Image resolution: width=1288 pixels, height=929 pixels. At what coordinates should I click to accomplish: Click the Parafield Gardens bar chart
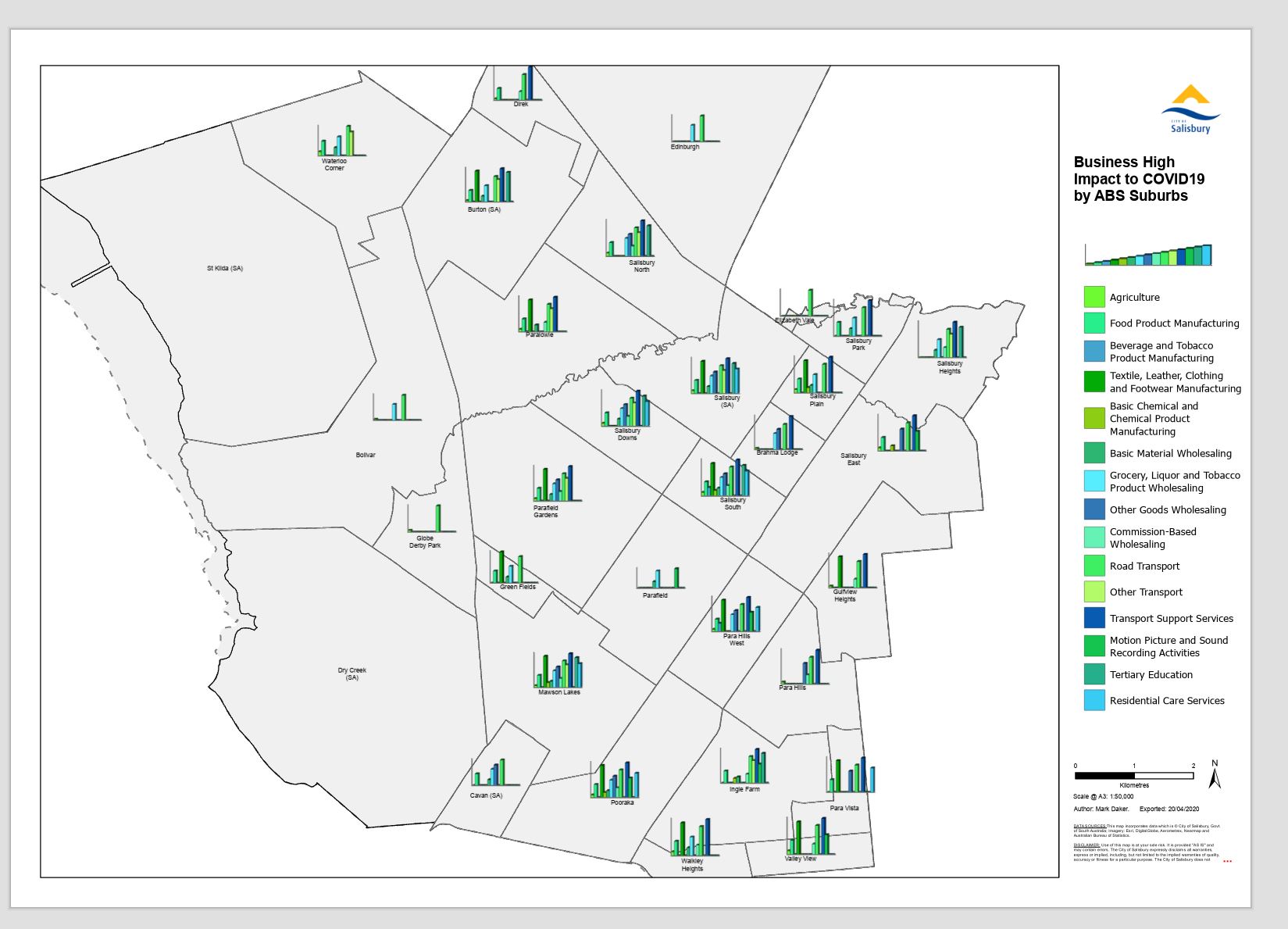coord(558,484)
